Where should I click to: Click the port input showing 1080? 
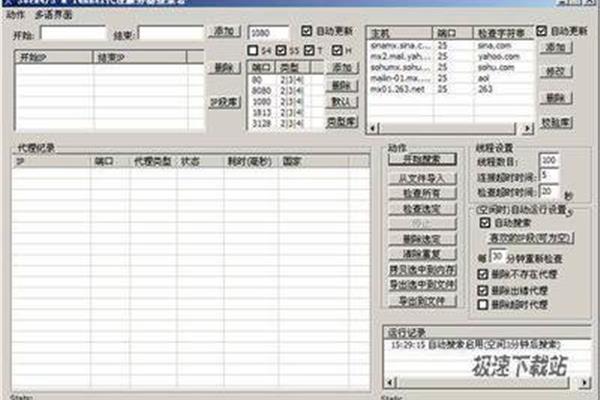point(268,33)
